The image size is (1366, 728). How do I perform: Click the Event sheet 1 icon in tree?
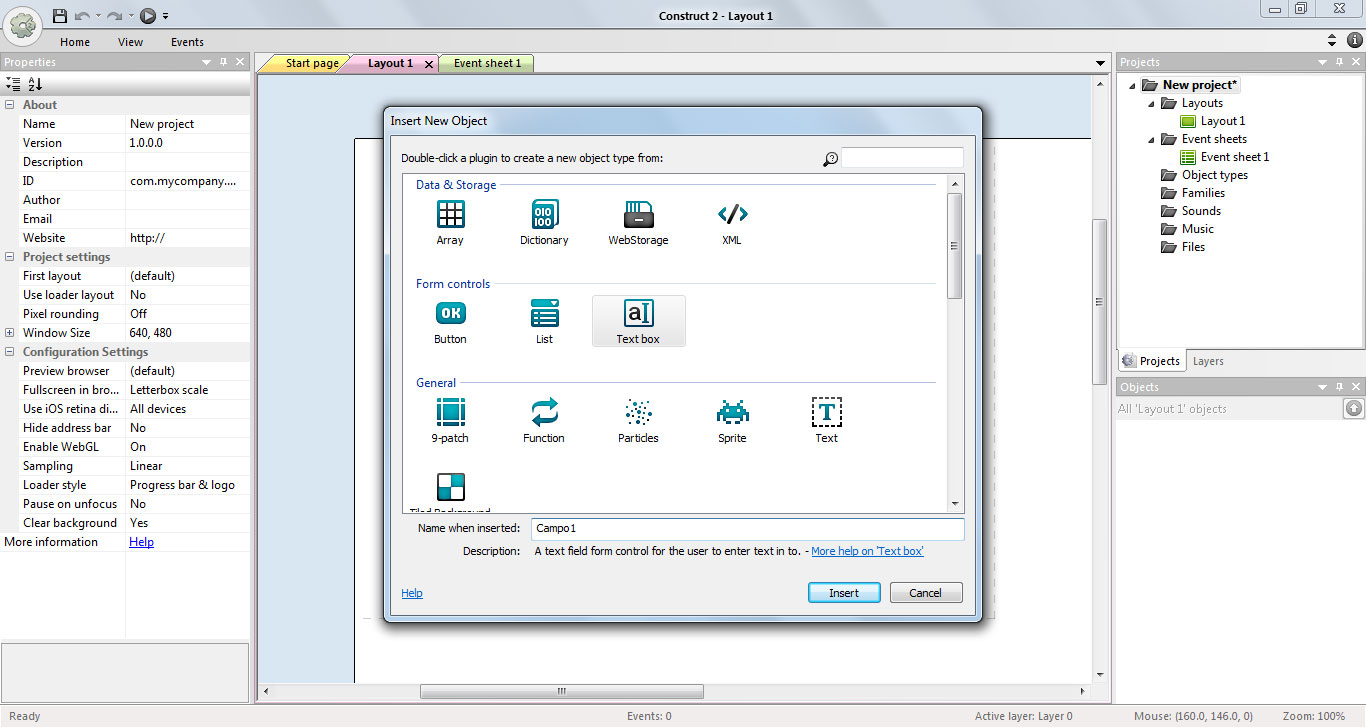coord(1188,157)
